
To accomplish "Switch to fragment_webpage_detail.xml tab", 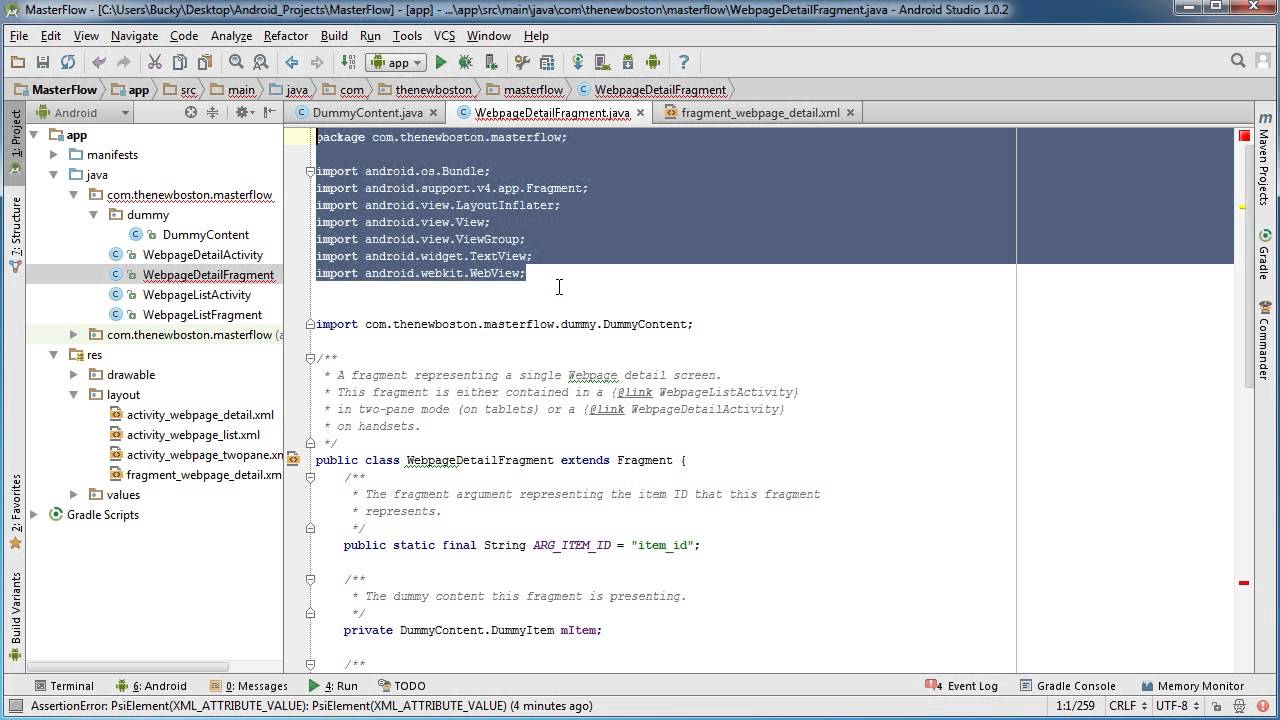I will (x=760, y=113).
